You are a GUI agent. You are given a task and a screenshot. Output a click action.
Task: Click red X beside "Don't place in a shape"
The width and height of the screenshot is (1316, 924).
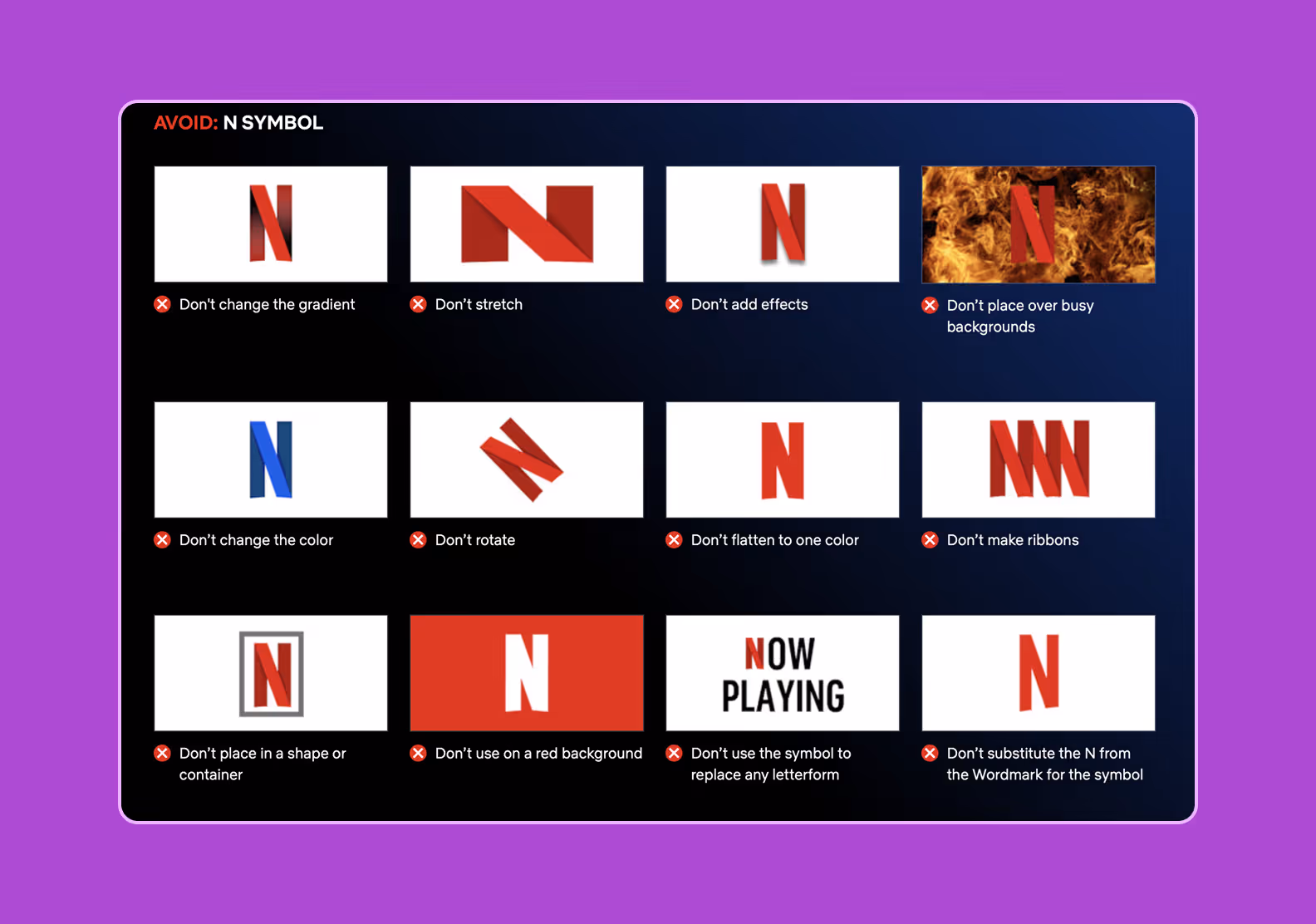(x=163, y=753)
